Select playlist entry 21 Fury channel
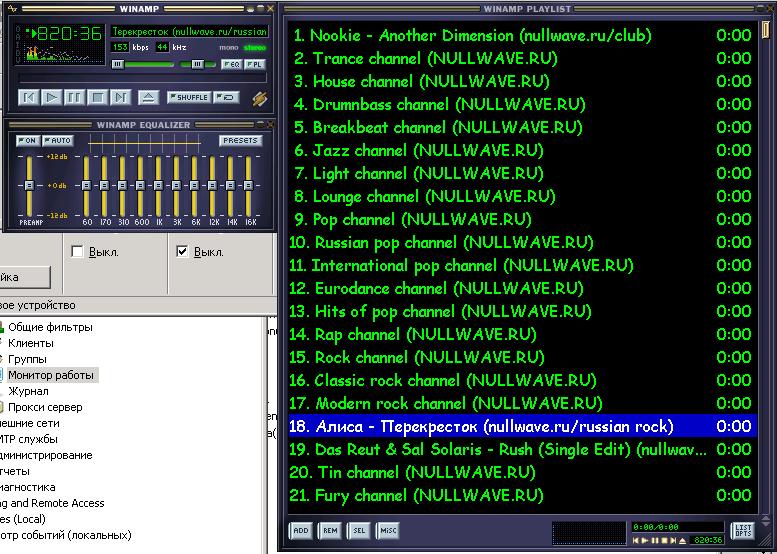The width and height of the screenshot is (777, 554). click(523, 496)
